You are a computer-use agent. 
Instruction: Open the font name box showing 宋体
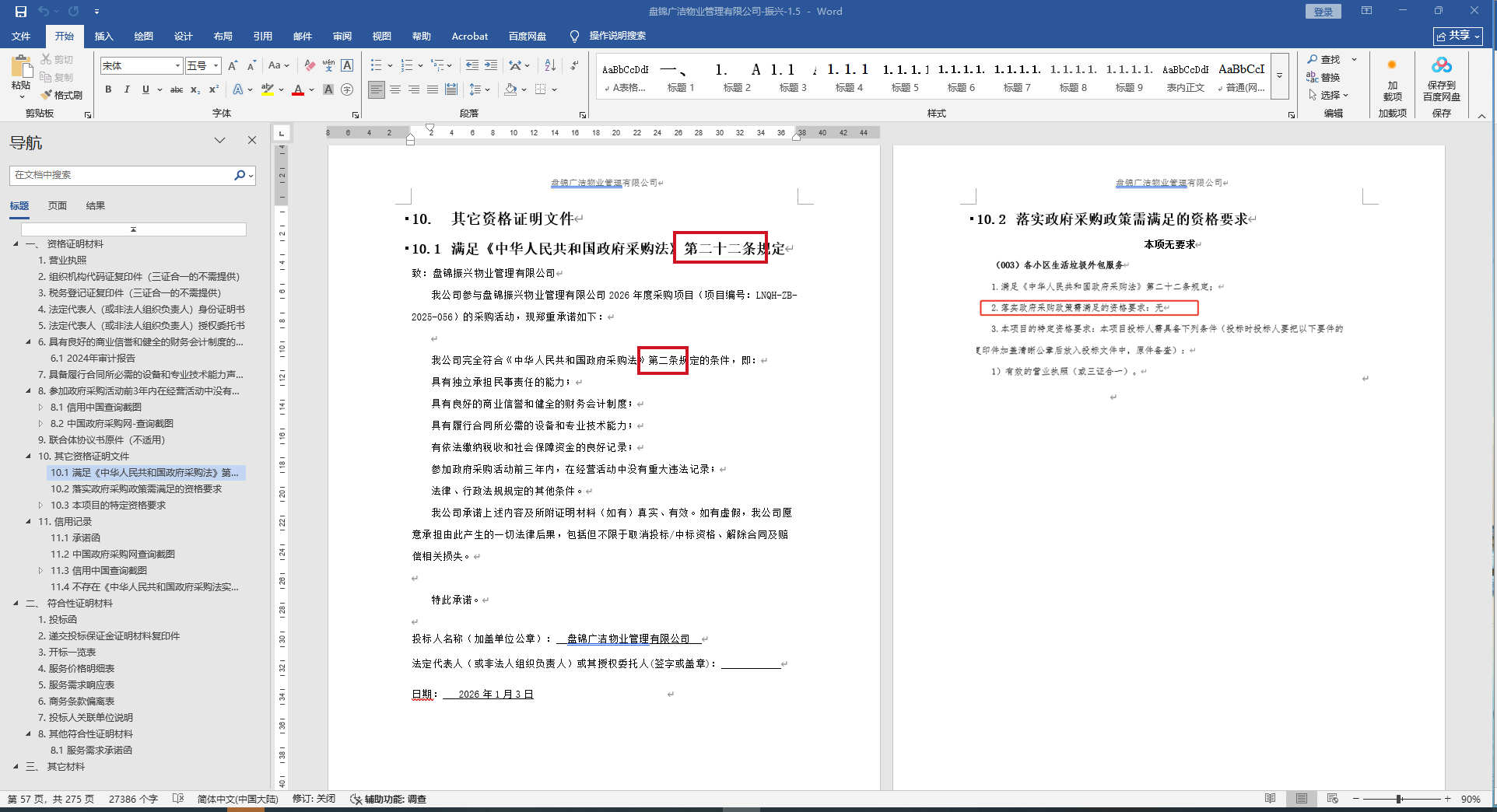pyautogui.click(x=141, y=66)
